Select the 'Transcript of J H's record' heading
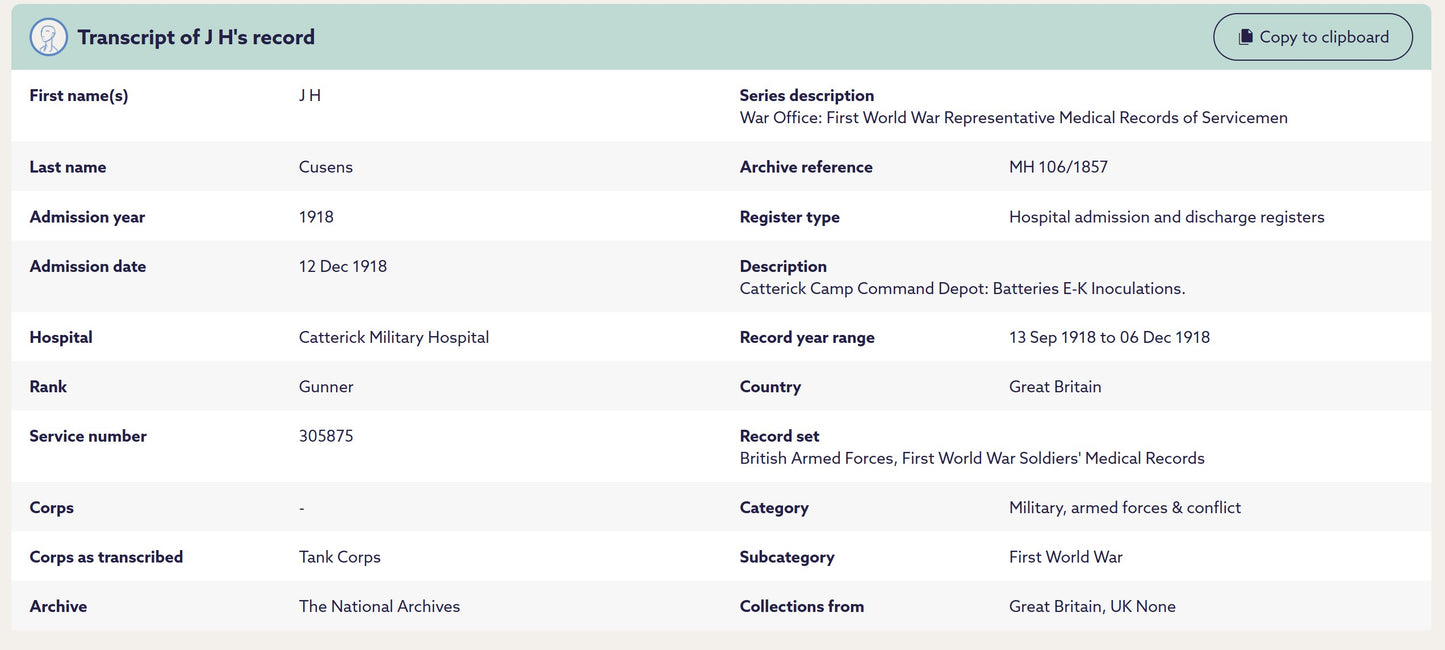The width and height of the screenshot is (1445, 650). click(196, 37)
